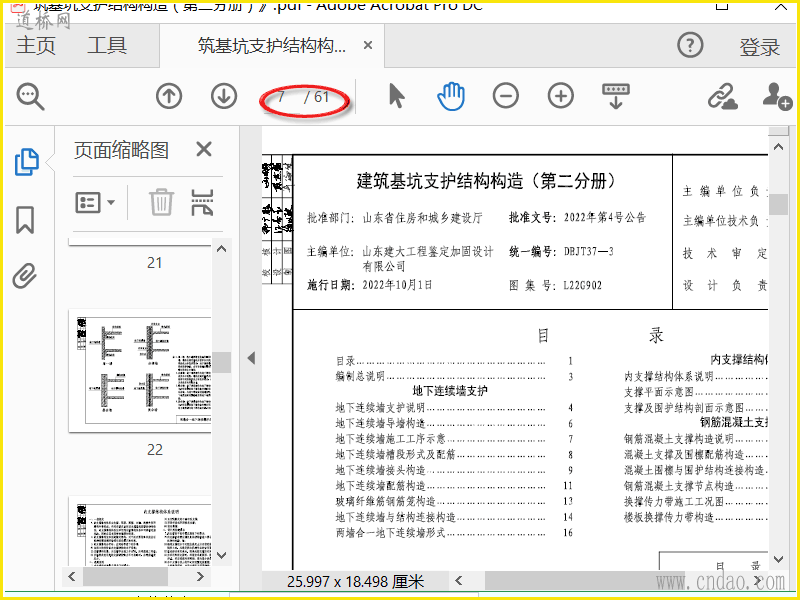Viewport: 800px width, 600px height.
Task: Open the bookmarks panel
Action: pos(25,220)
